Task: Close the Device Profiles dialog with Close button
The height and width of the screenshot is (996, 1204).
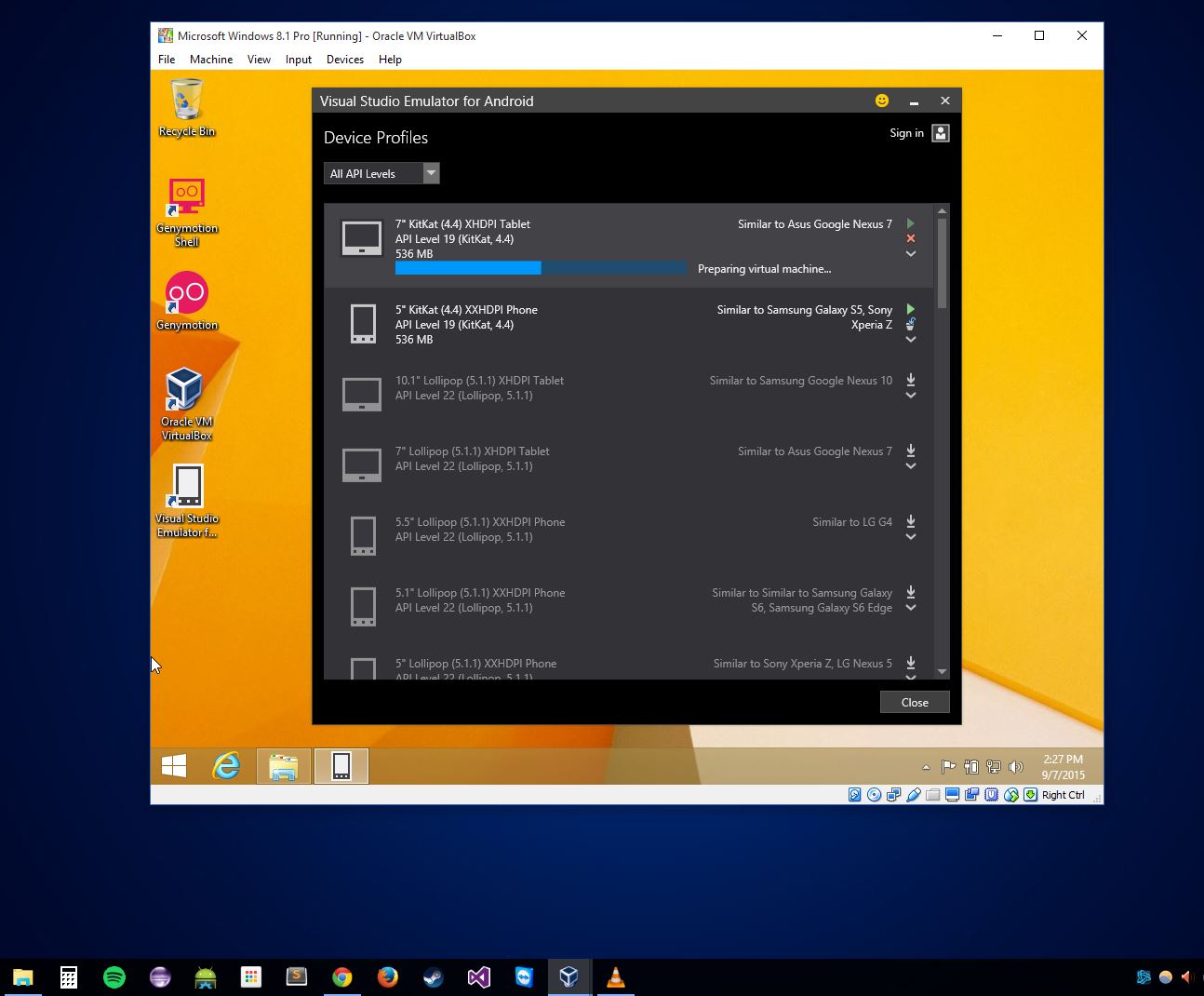Action: 915,702
